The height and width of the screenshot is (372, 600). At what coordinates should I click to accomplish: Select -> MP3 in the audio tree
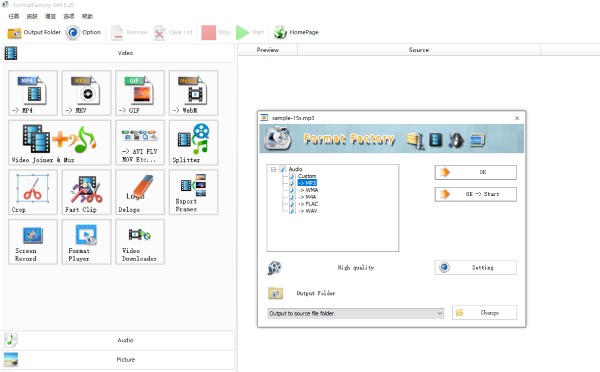[307, 183]
